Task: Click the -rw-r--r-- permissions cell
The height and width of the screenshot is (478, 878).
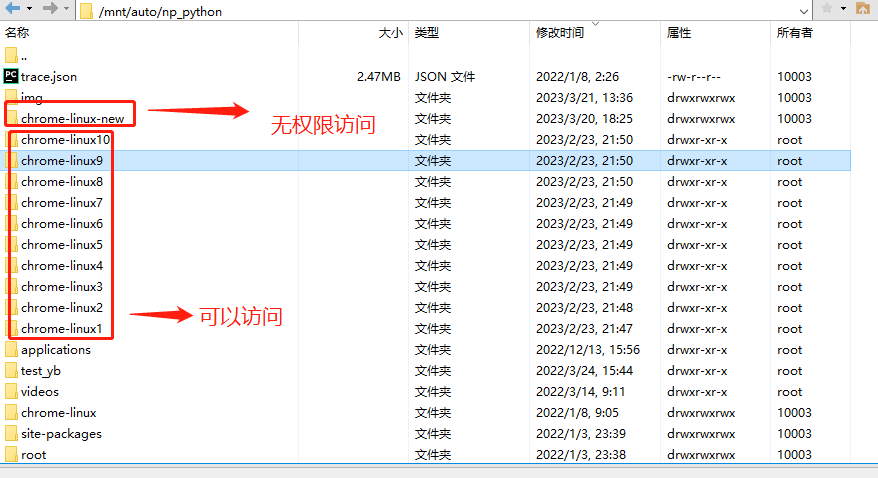Action: click(x=694, y=77)
